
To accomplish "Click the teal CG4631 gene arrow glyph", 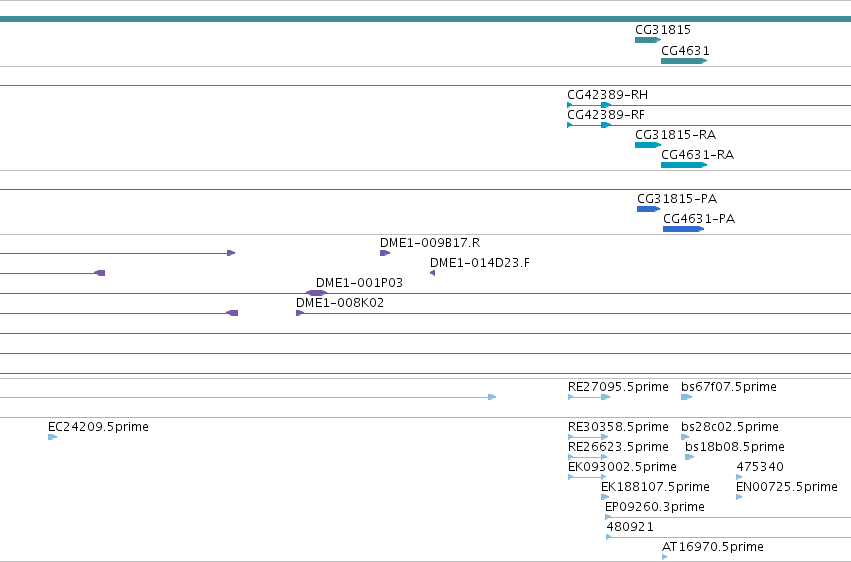I will pos(684,61).
